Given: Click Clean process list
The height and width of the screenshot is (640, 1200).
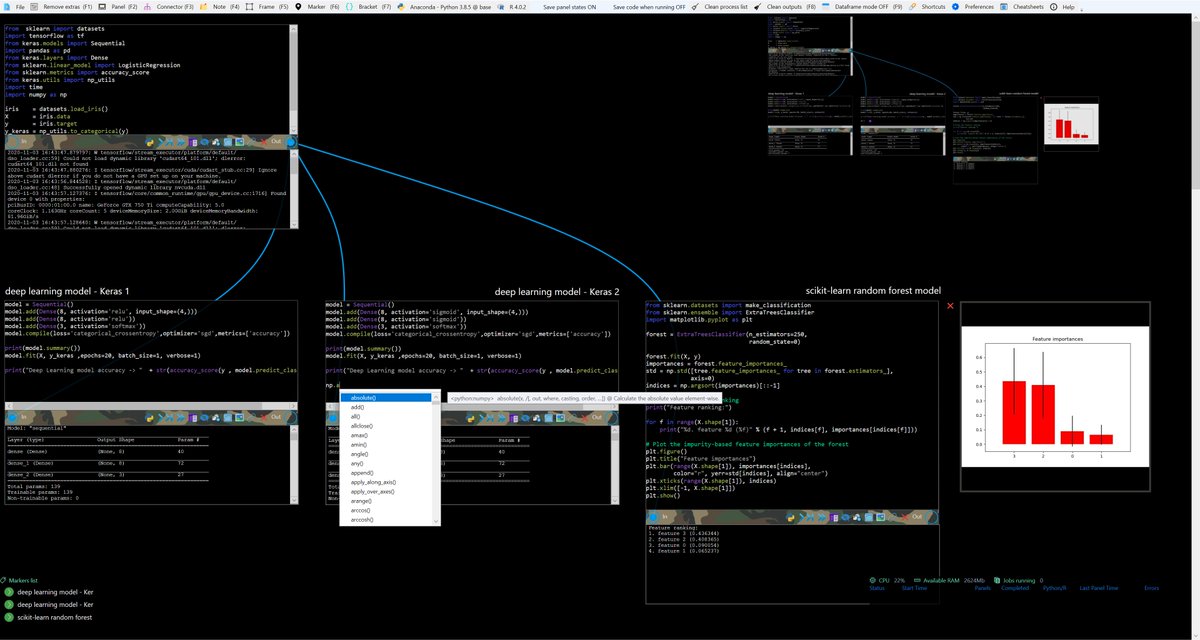Looking at the screenshot, I should click(721, 6).
